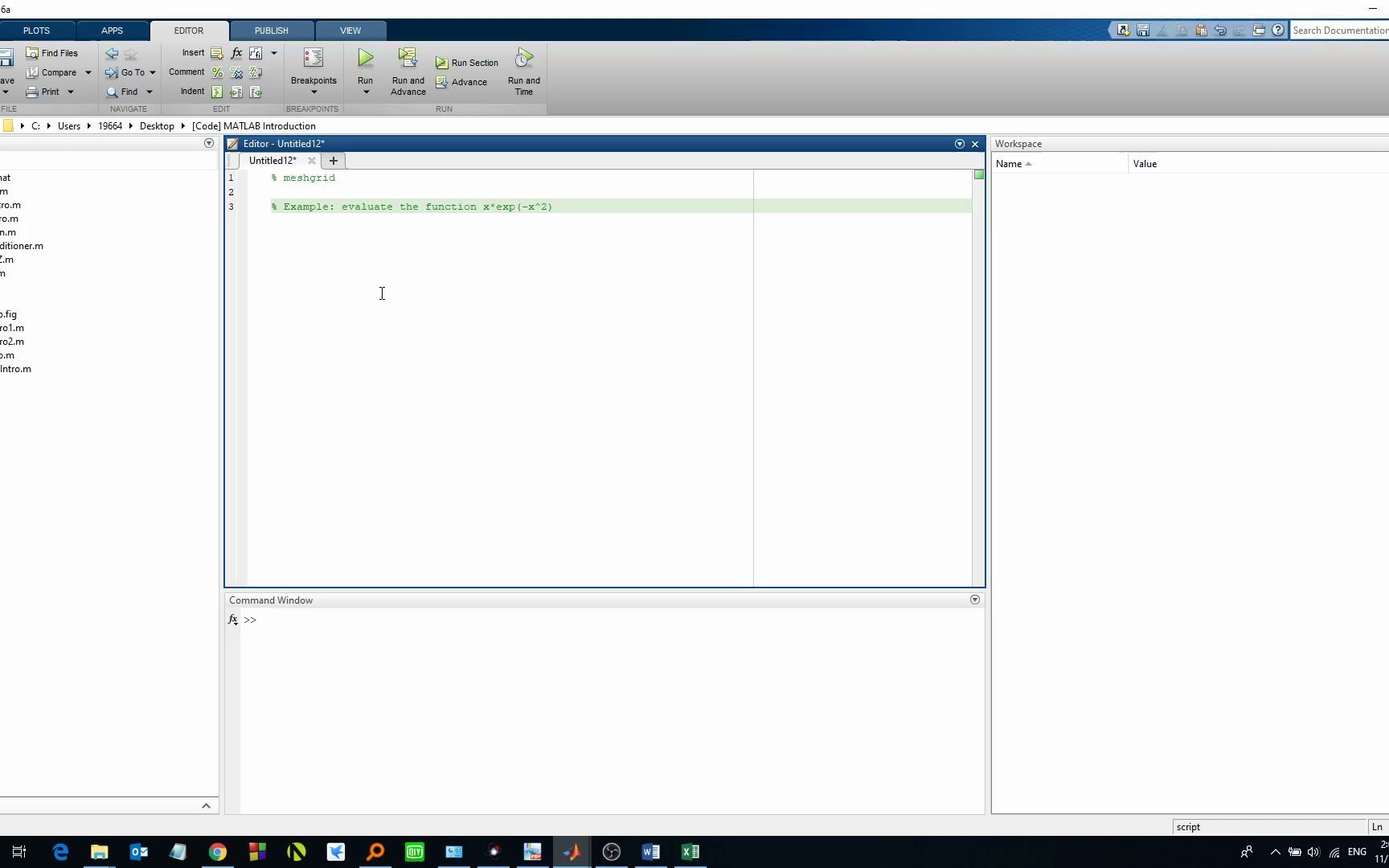This screenshot has height=868, width=1389.
Task: Open Microsoft Word from the taskbar
Action: pos(651,852)
